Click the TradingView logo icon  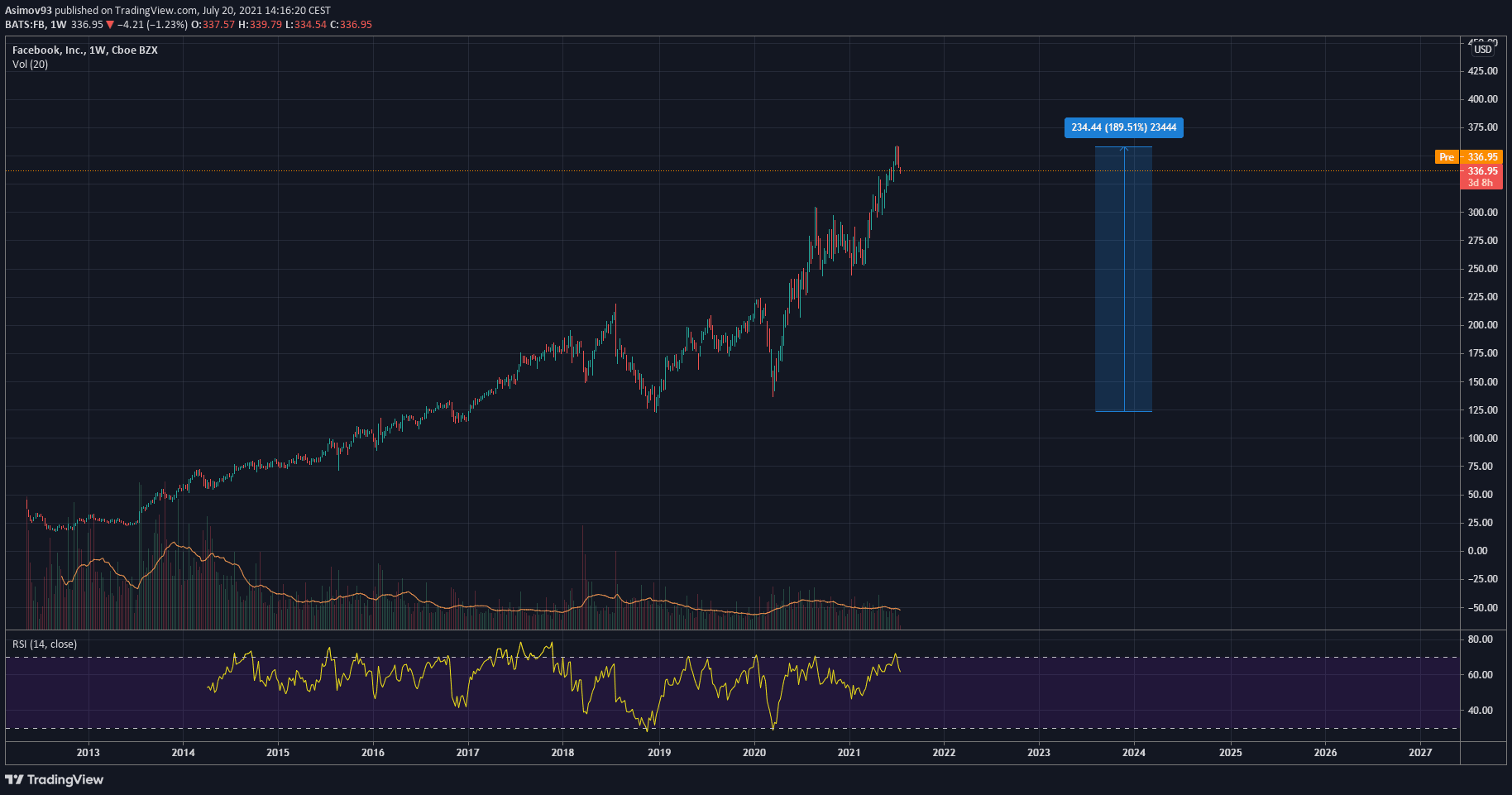tap(14, 779)
